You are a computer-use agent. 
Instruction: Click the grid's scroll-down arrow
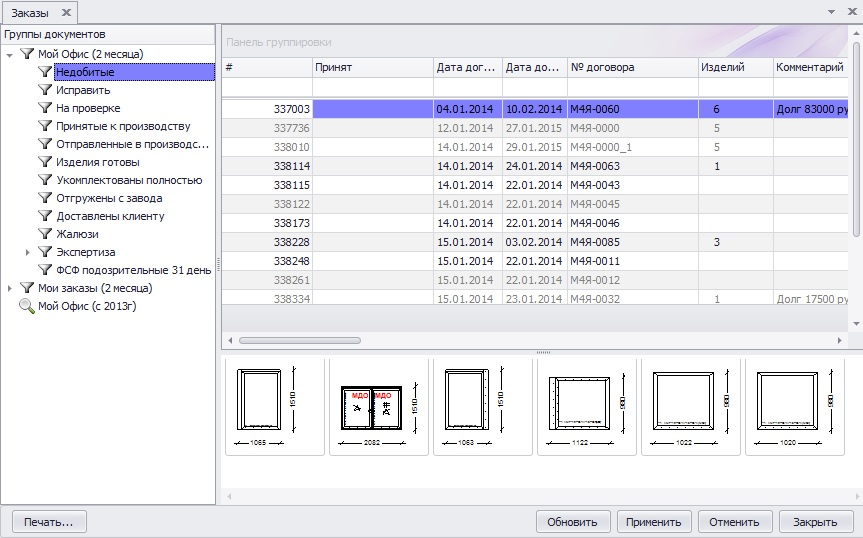coord(856,324)
